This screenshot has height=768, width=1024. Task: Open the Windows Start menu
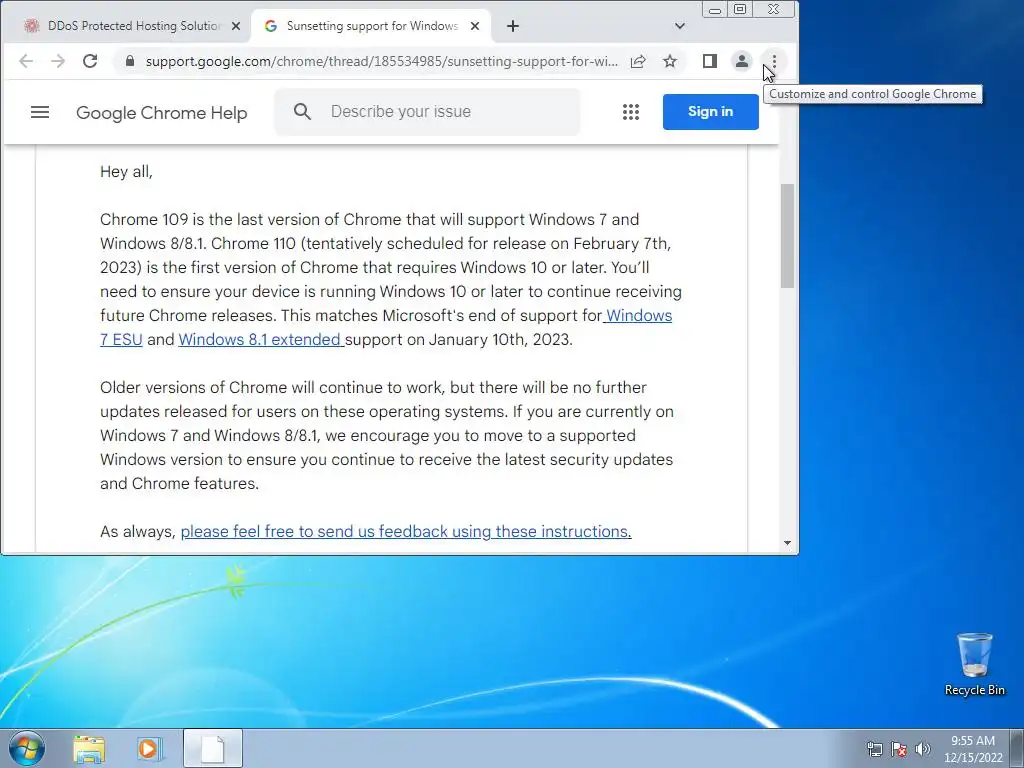[27, 748]
